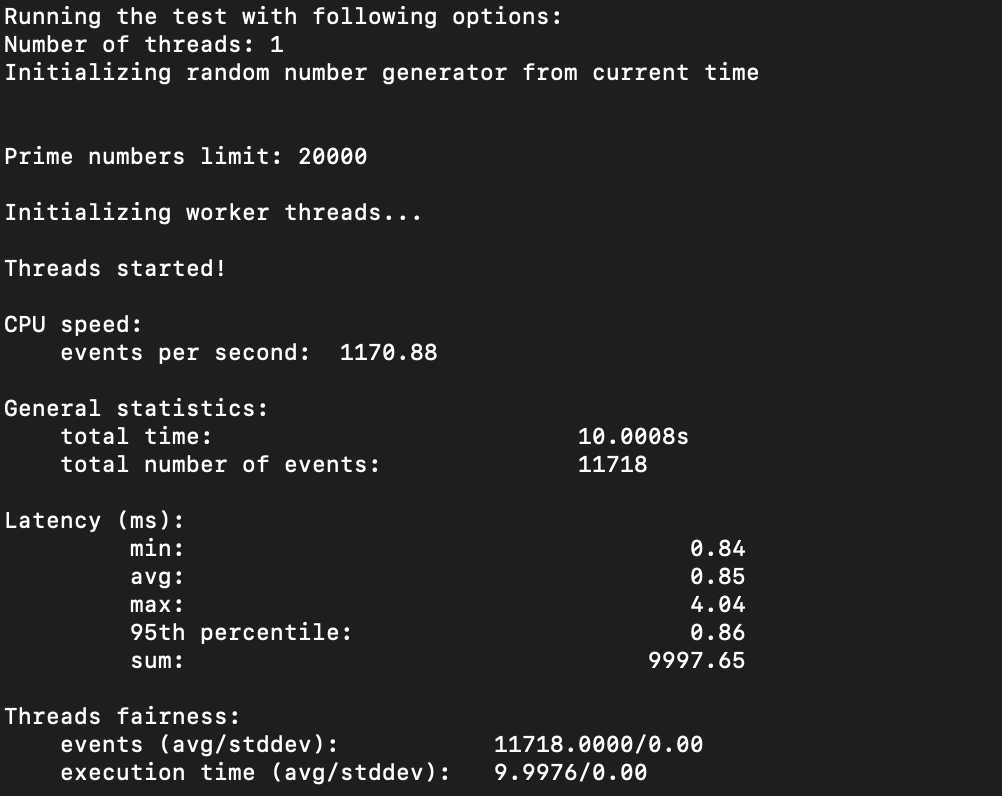
Task: Click the prime numbers limit value 20000
Action: 332,157
